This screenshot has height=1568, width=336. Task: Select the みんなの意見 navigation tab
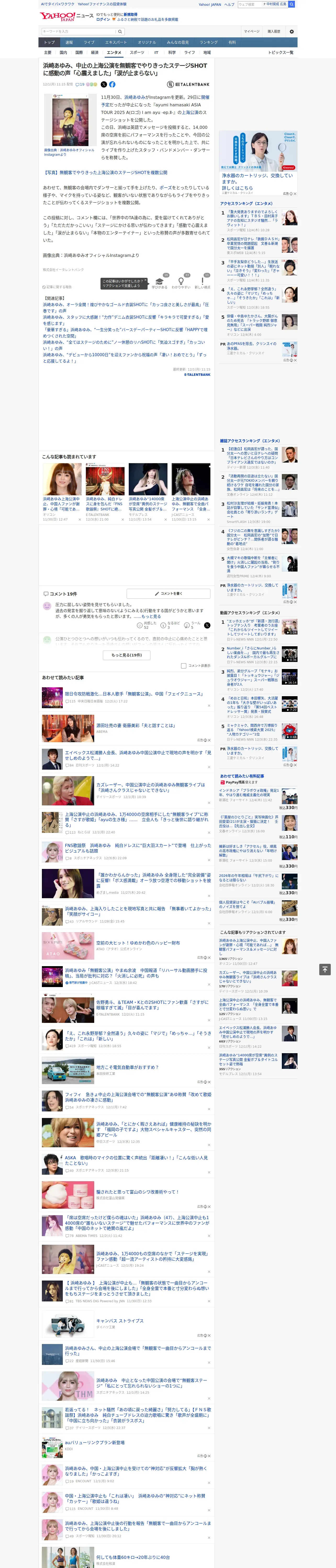coord(178,42)
